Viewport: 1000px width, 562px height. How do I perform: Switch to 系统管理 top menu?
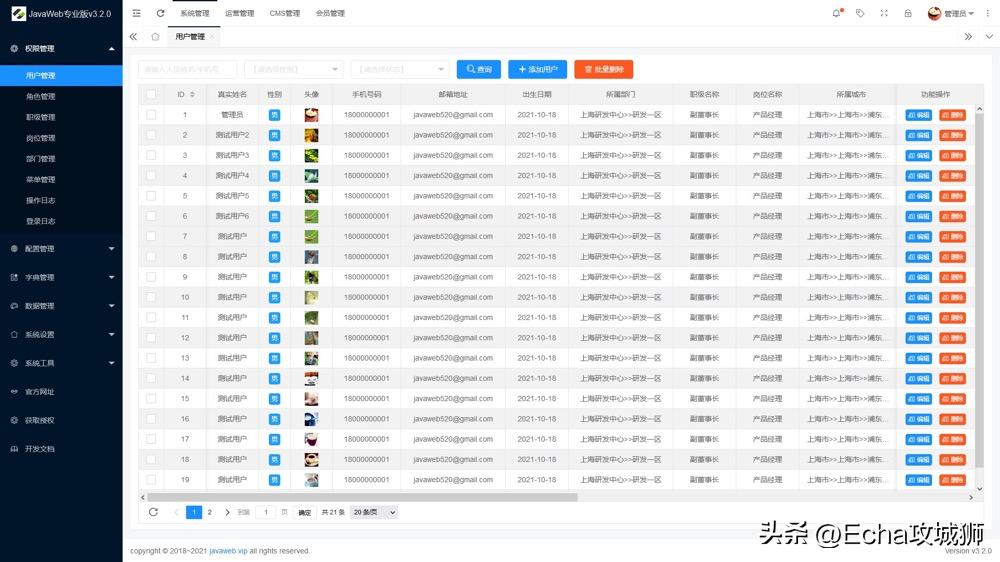tap(195, 13)
